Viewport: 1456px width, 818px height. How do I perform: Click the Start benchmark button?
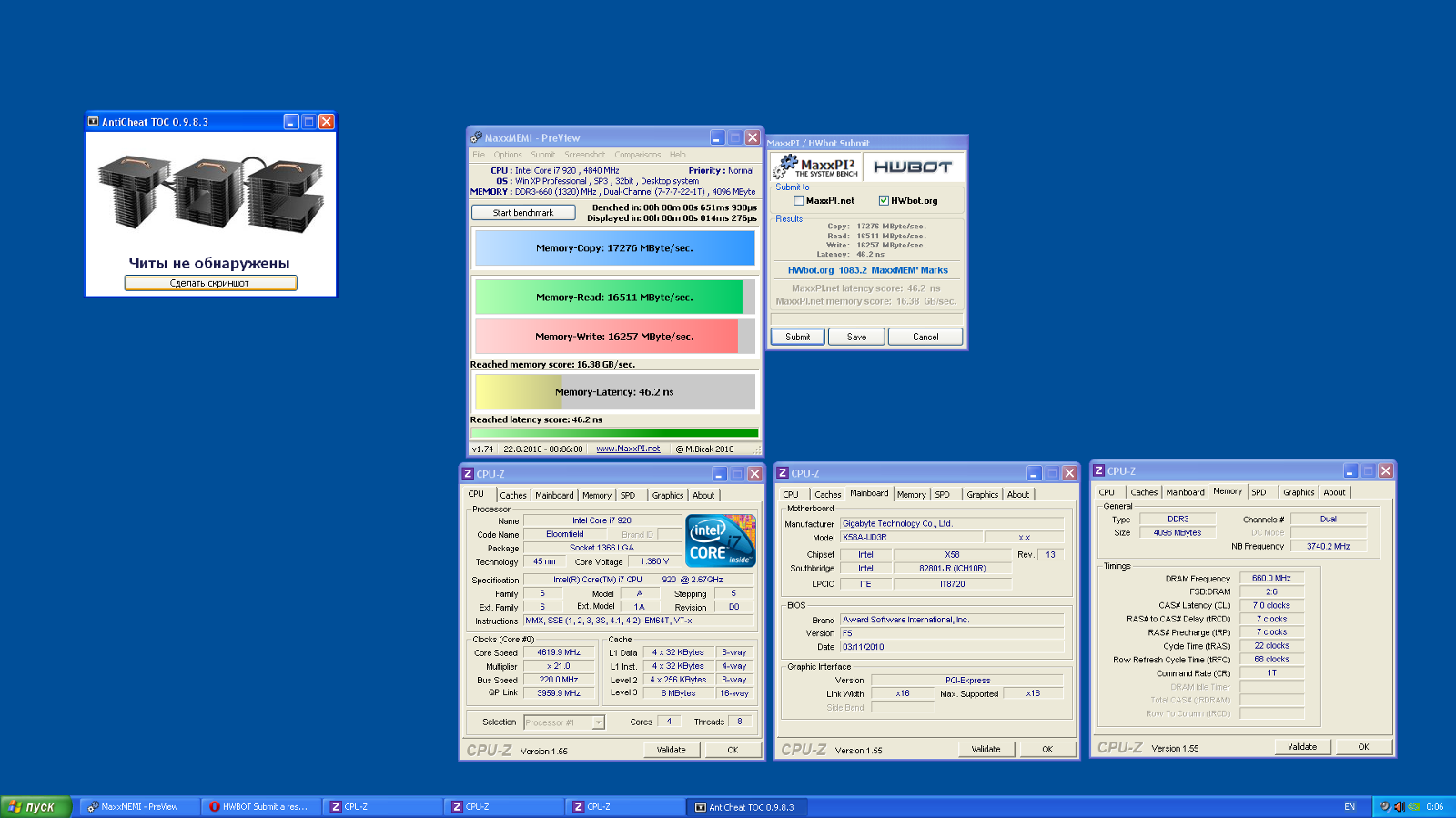(523, 213)
